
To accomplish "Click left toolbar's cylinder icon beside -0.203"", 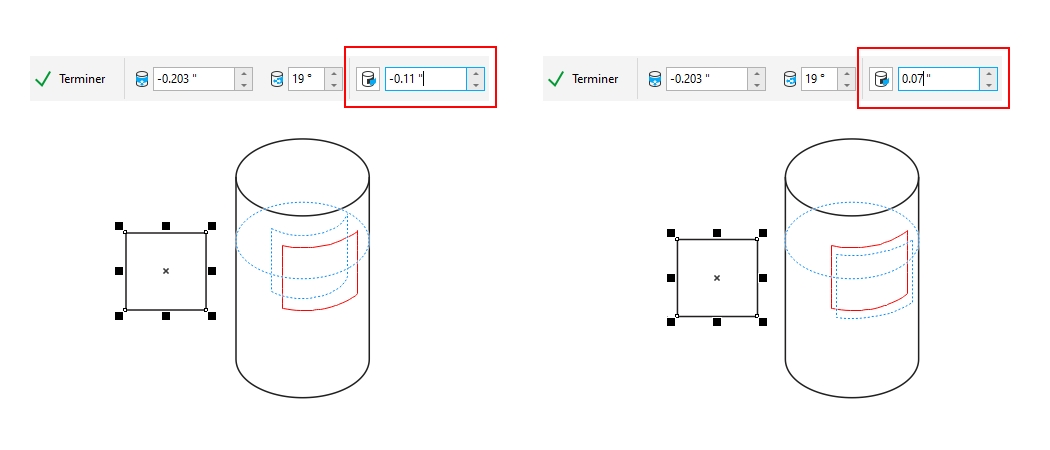I will [x=141, y=79].
